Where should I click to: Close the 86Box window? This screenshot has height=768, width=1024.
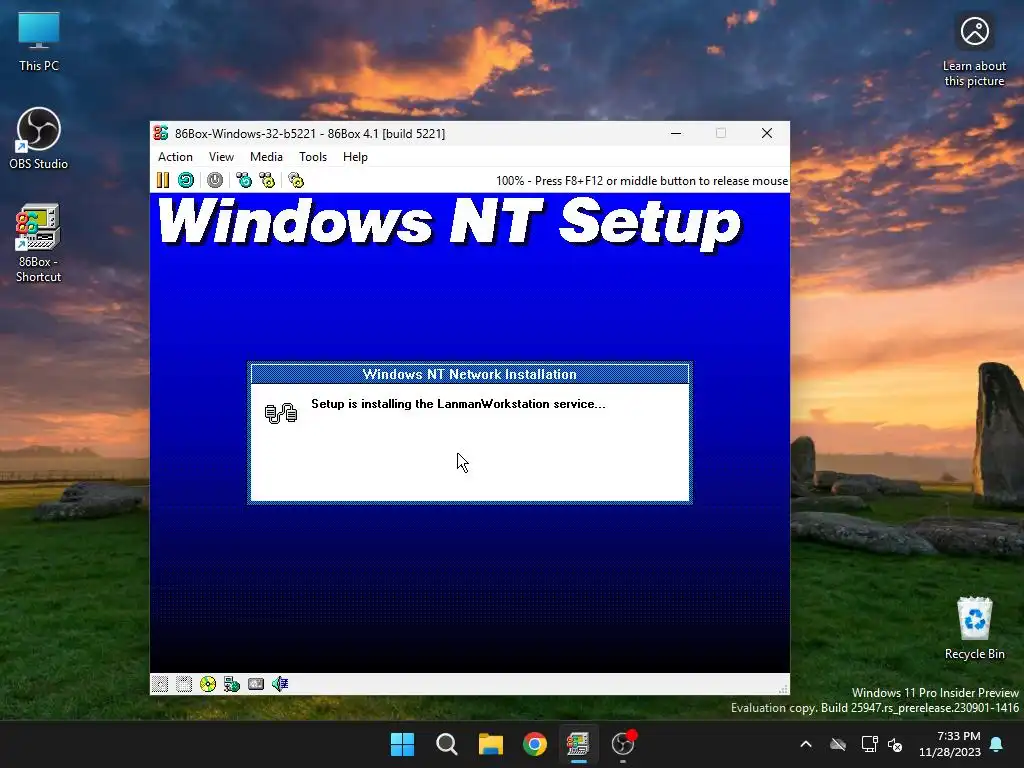[767, 133]
